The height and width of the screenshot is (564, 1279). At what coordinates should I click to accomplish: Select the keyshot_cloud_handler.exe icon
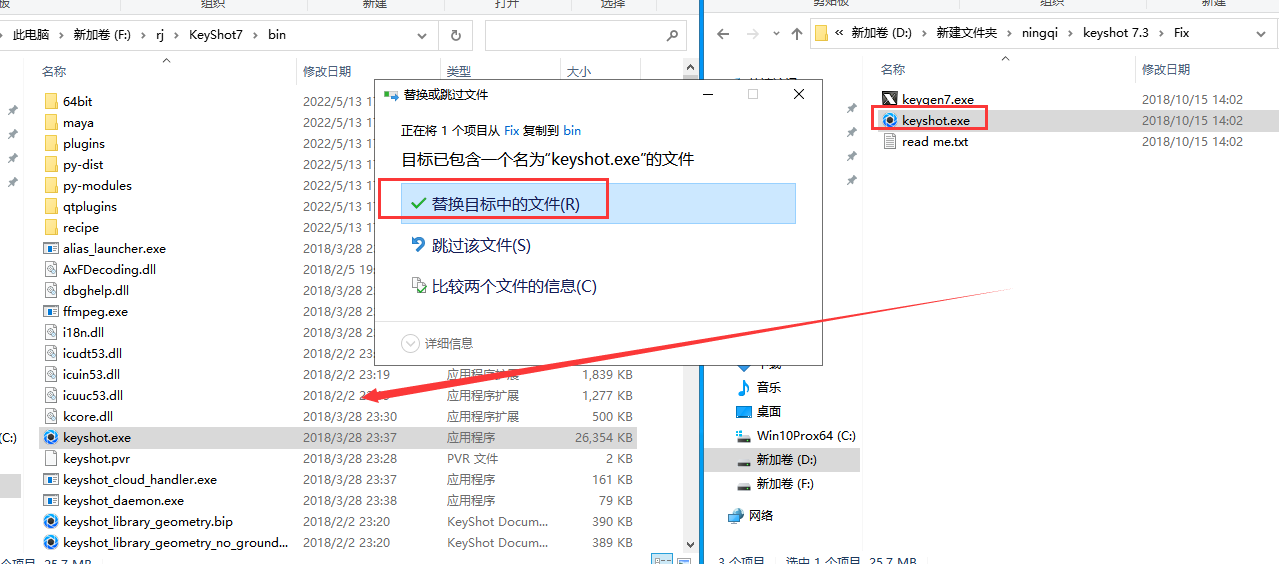(x=52, y=479)
